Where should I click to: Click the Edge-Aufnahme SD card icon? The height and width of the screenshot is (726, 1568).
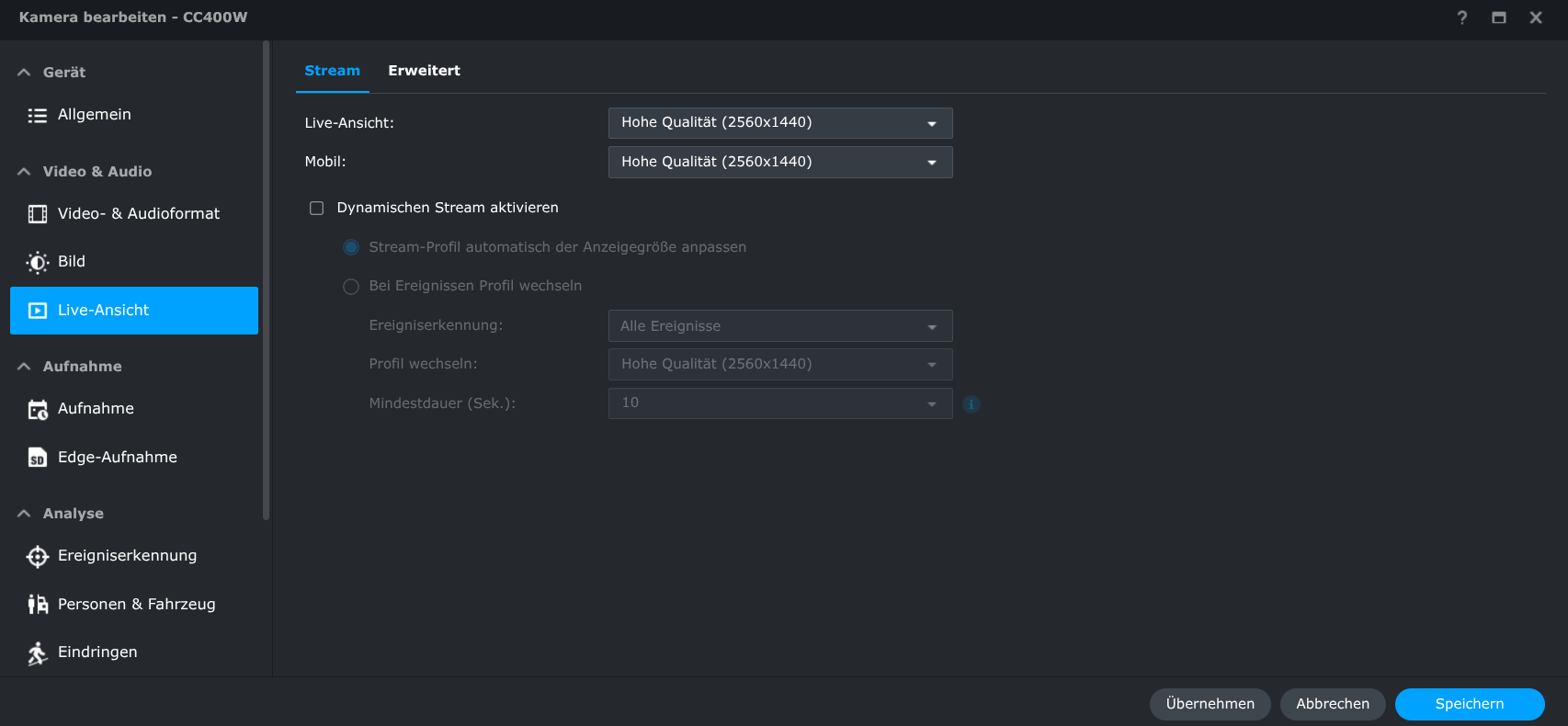[37, 458]
